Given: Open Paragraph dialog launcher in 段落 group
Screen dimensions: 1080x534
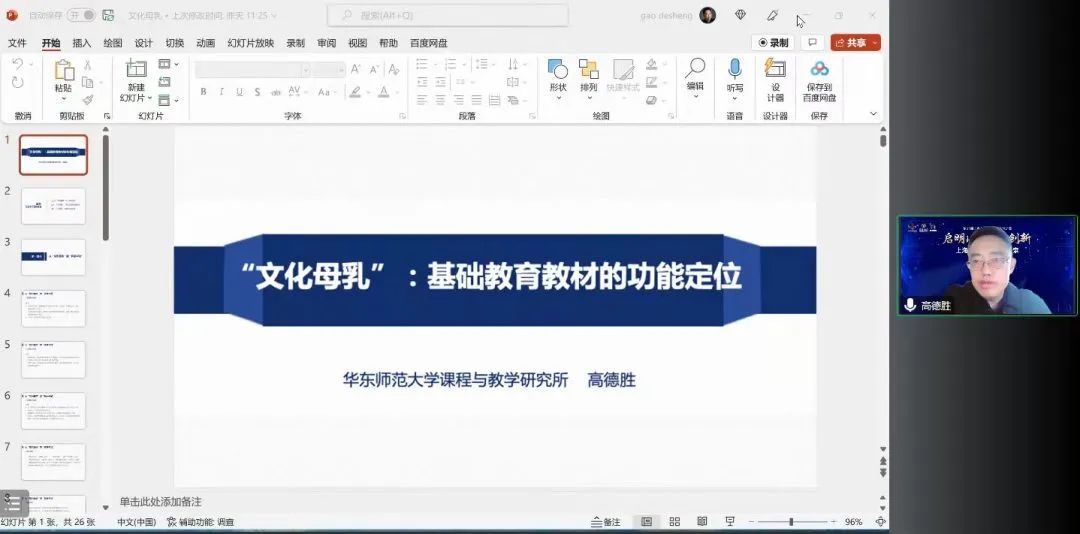Looking at the screenshot, I should pos(532,116).
